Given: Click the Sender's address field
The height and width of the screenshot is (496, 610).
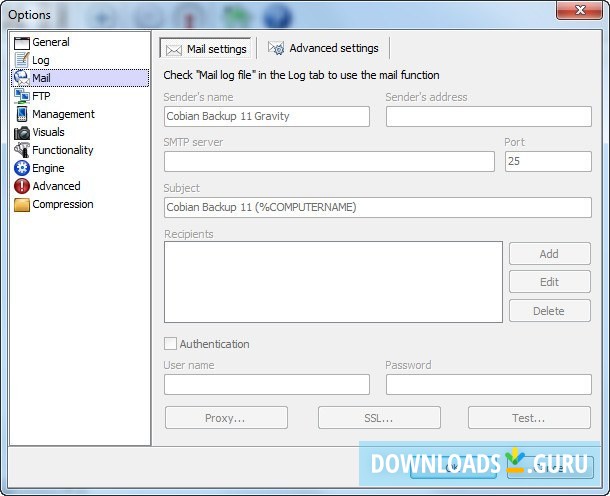Looking at the screenshot, I should [x=489, y=116].
